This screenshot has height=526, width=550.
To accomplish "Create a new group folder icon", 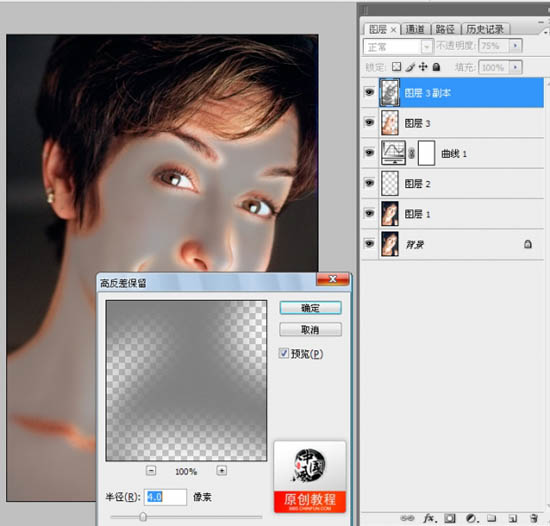I will pos(491,518).
